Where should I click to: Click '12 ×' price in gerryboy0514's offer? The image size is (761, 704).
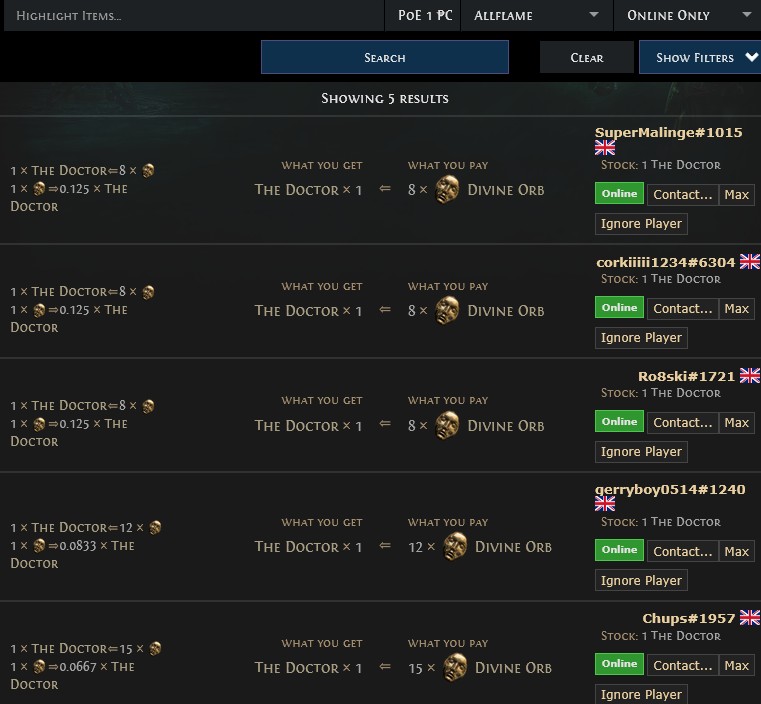point(422,547)
